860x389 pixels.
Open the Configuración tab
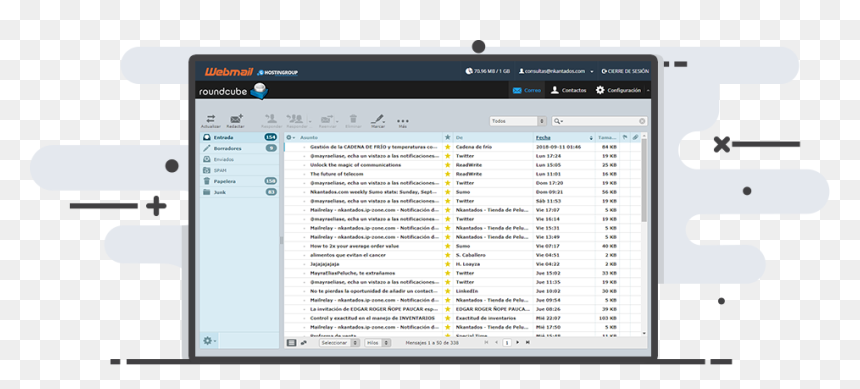pyautogui.click(x=618, y=90)
